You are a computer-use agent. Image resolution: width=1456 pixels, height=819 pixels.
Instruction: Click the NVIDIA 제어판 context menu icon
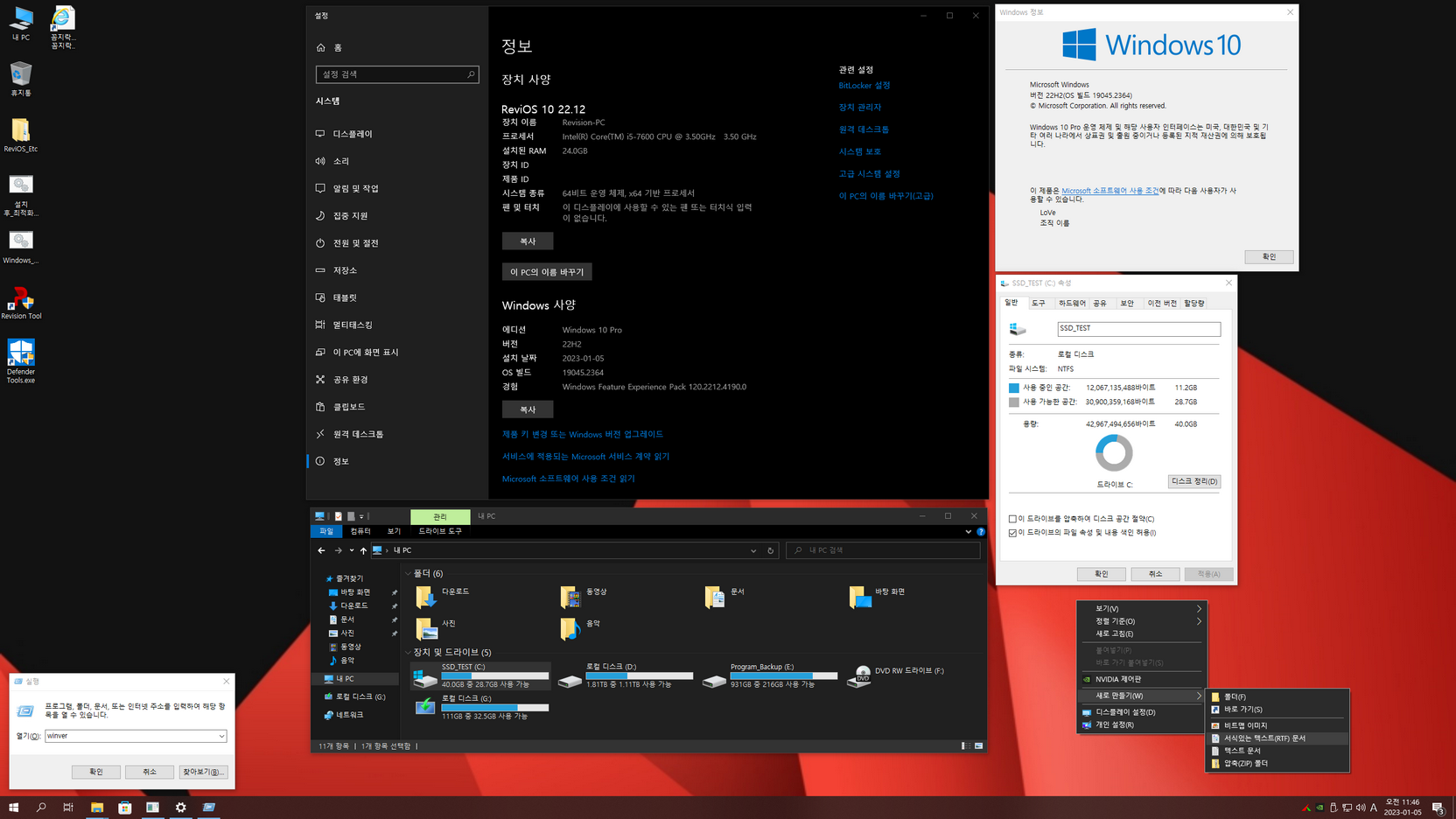point(1087,679)
